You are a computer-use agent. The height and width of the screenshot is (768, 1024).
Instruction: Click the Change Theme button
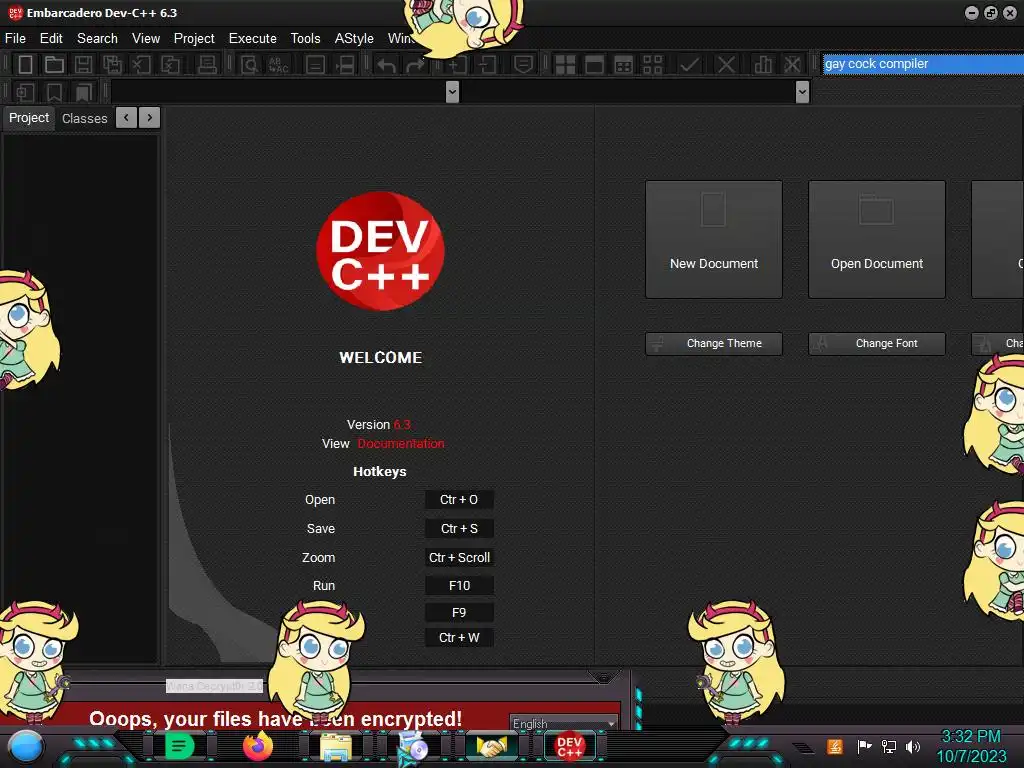pyautogui.click(x=714, y=344)
